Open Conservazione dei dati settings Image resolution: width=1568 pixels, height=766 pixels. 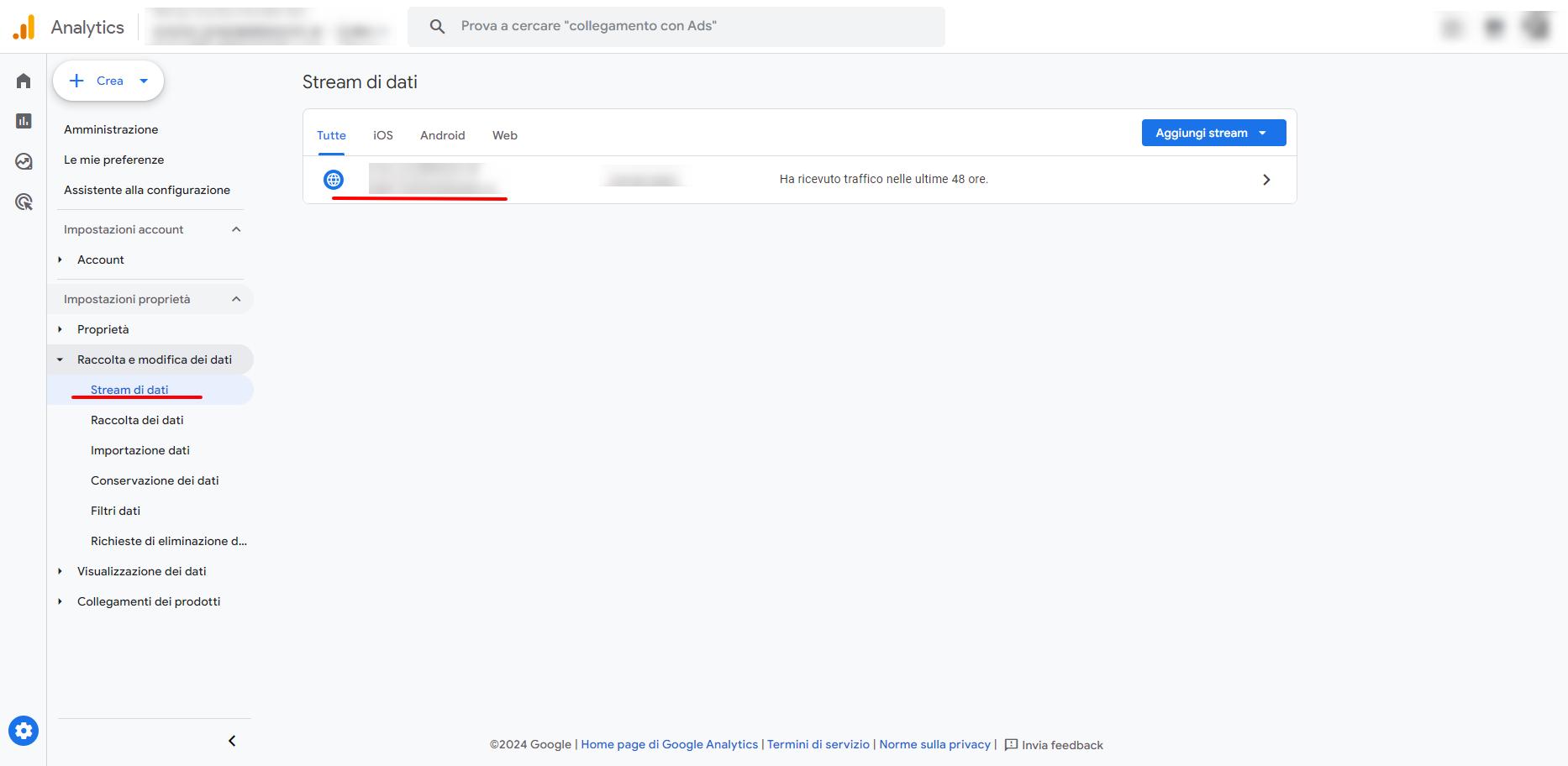[x=155, y=480]
